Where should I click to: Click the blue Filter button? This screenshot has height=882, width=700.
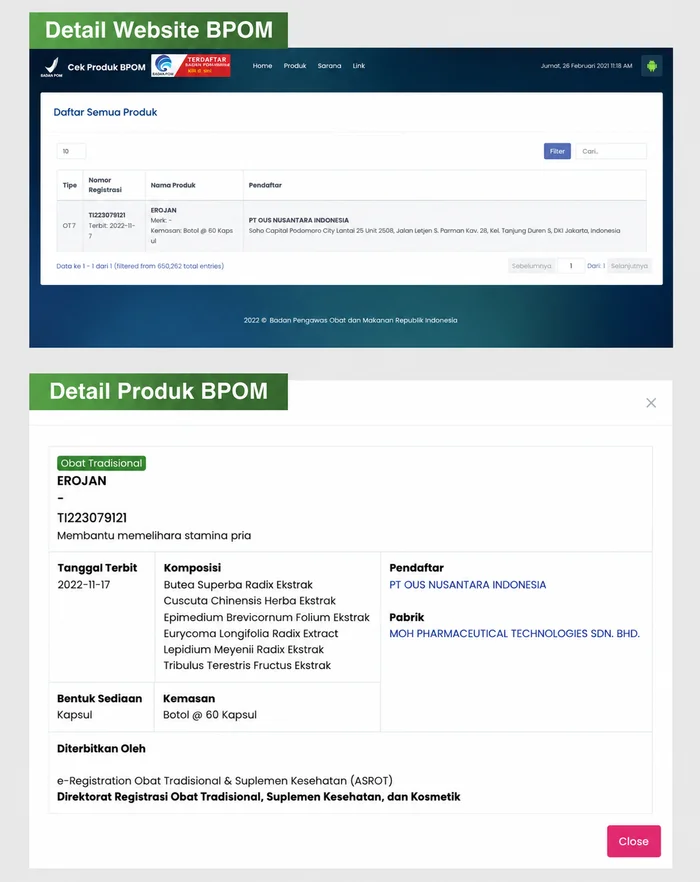pyautogui.click(x=557, y=151)
